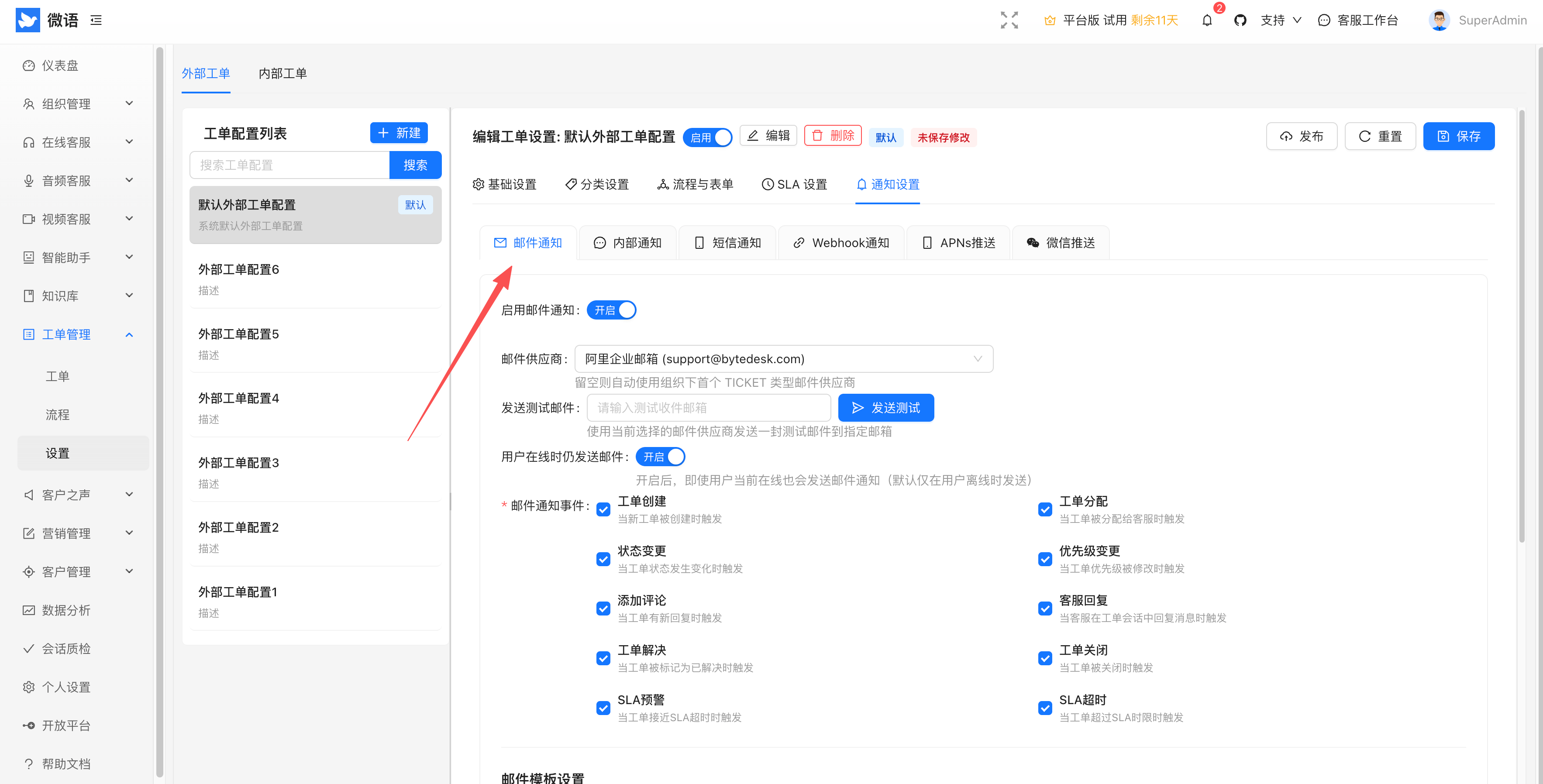Focus the 搜索工单配置 search field
The image size is (1543, 784).
290,165
